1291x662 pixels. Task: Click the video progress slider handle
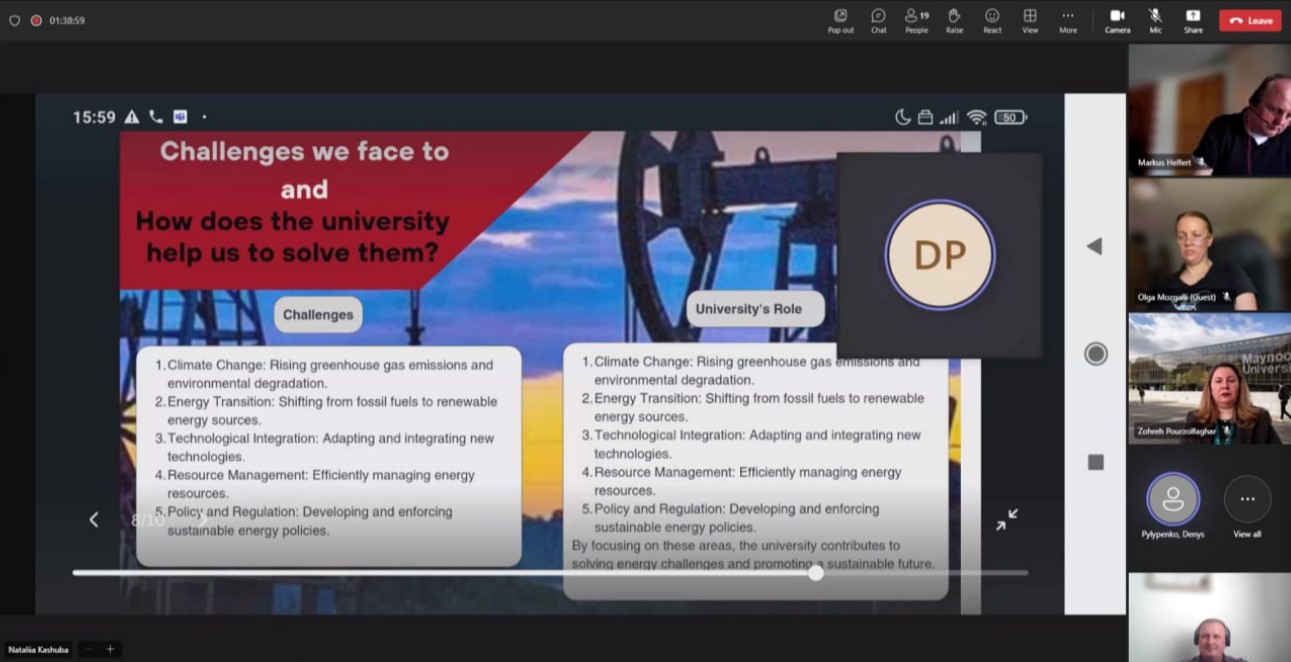816,573
